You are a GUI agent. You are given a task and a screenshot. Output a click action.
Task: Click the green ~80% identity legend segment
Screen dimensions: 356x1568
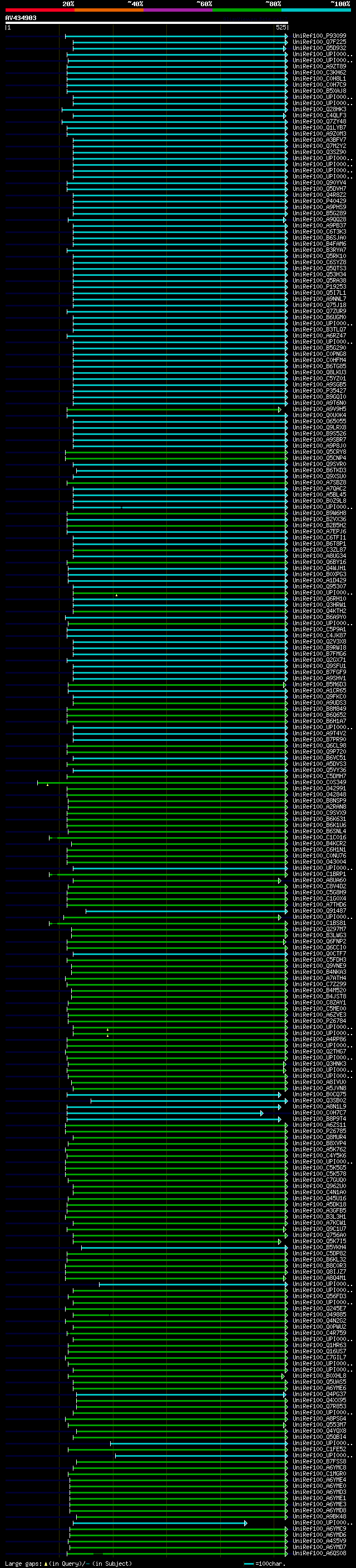pyautogui.click(x=247, y=10)
